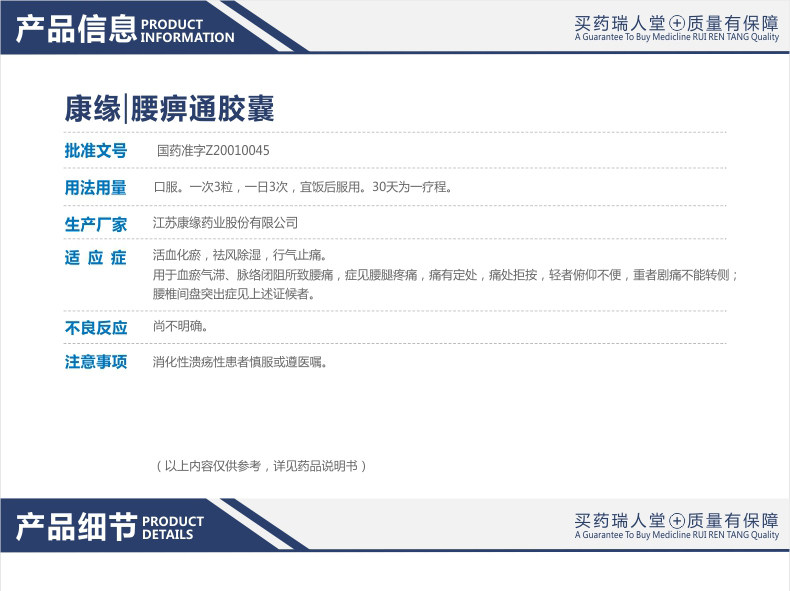The width and height of the screenshot is (790, 591).
Task: Click the 用法用量 label
Action: click(96, 187)
